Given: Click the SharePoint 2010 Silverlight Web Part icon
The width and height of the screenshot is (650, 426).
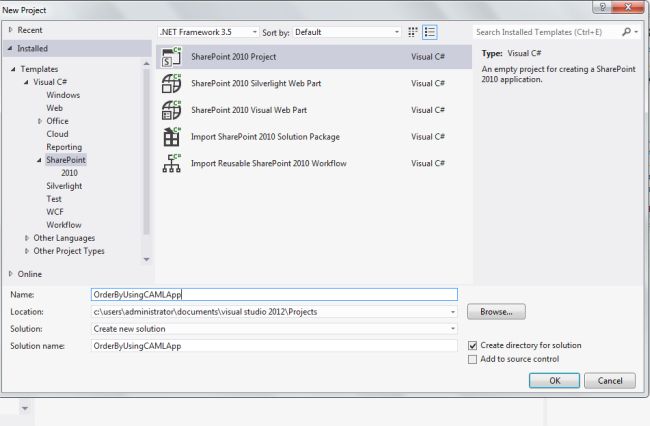Looking at the screenshot, I should click(171, 83).
